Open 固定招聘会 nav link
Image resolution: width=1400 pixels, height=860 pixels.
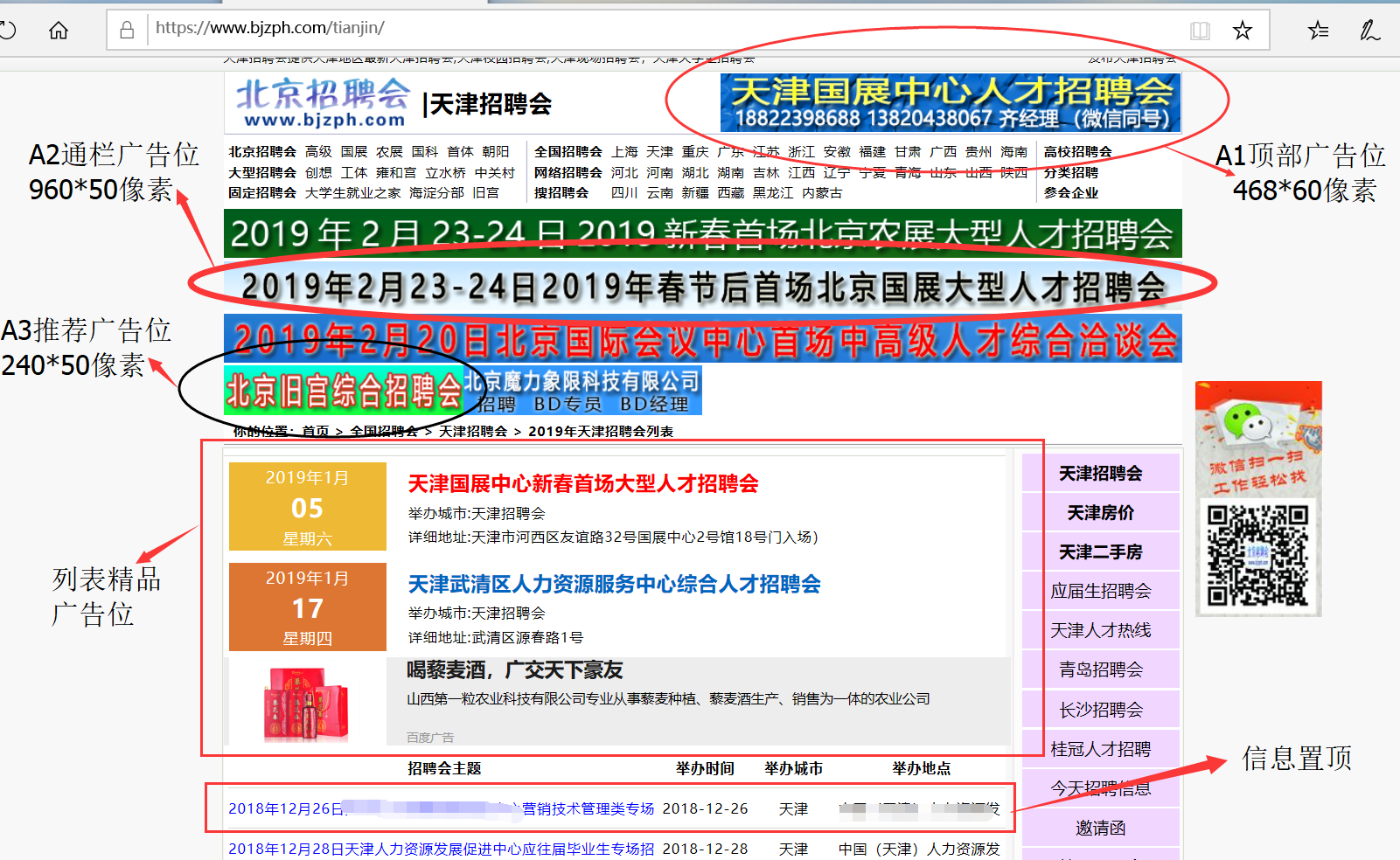click(x=262, y=193)
